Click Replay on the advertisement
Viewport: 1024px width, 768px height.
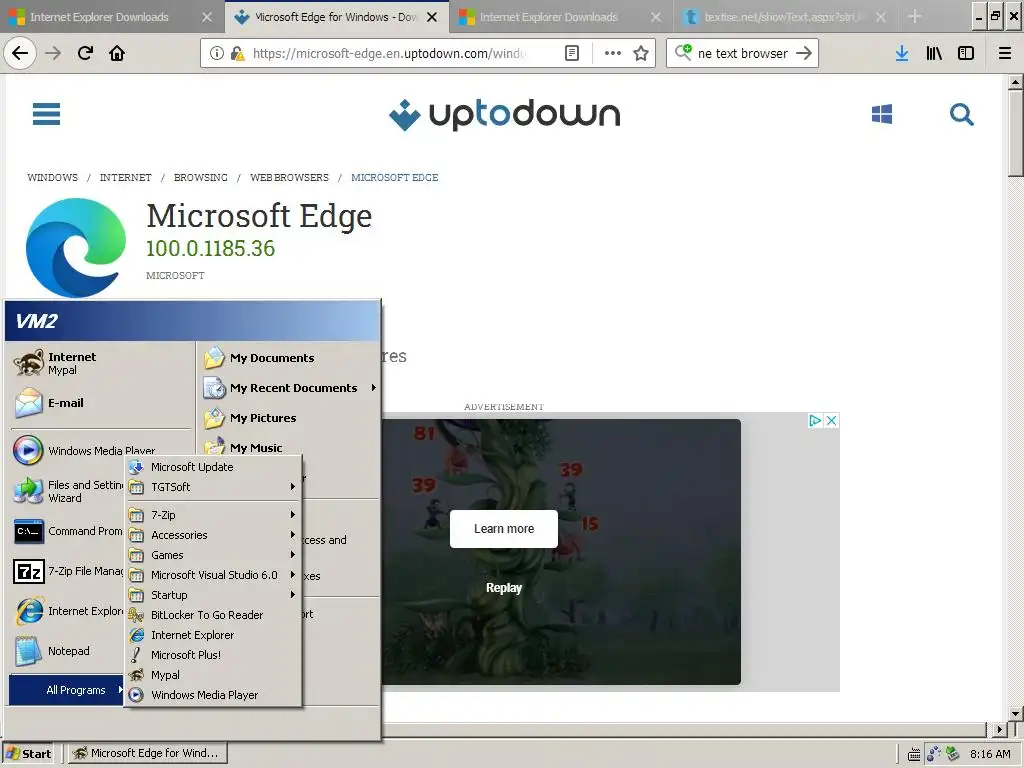pyautogui.click(x=504, y=588)
